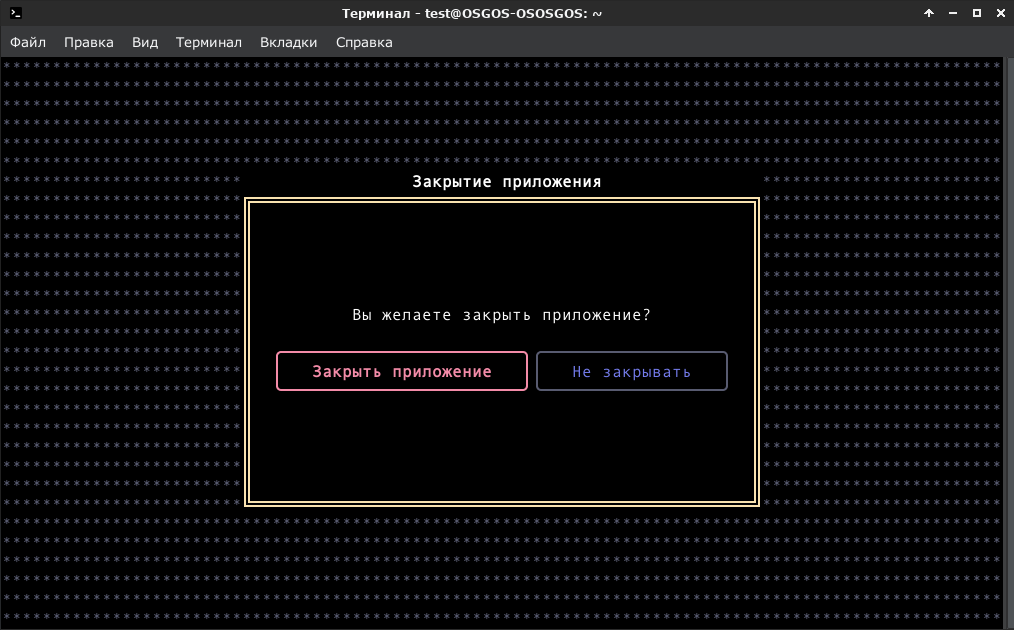Open the Справка menu
This screenshot has height=630, width=1014.
(x=364, y=42)
